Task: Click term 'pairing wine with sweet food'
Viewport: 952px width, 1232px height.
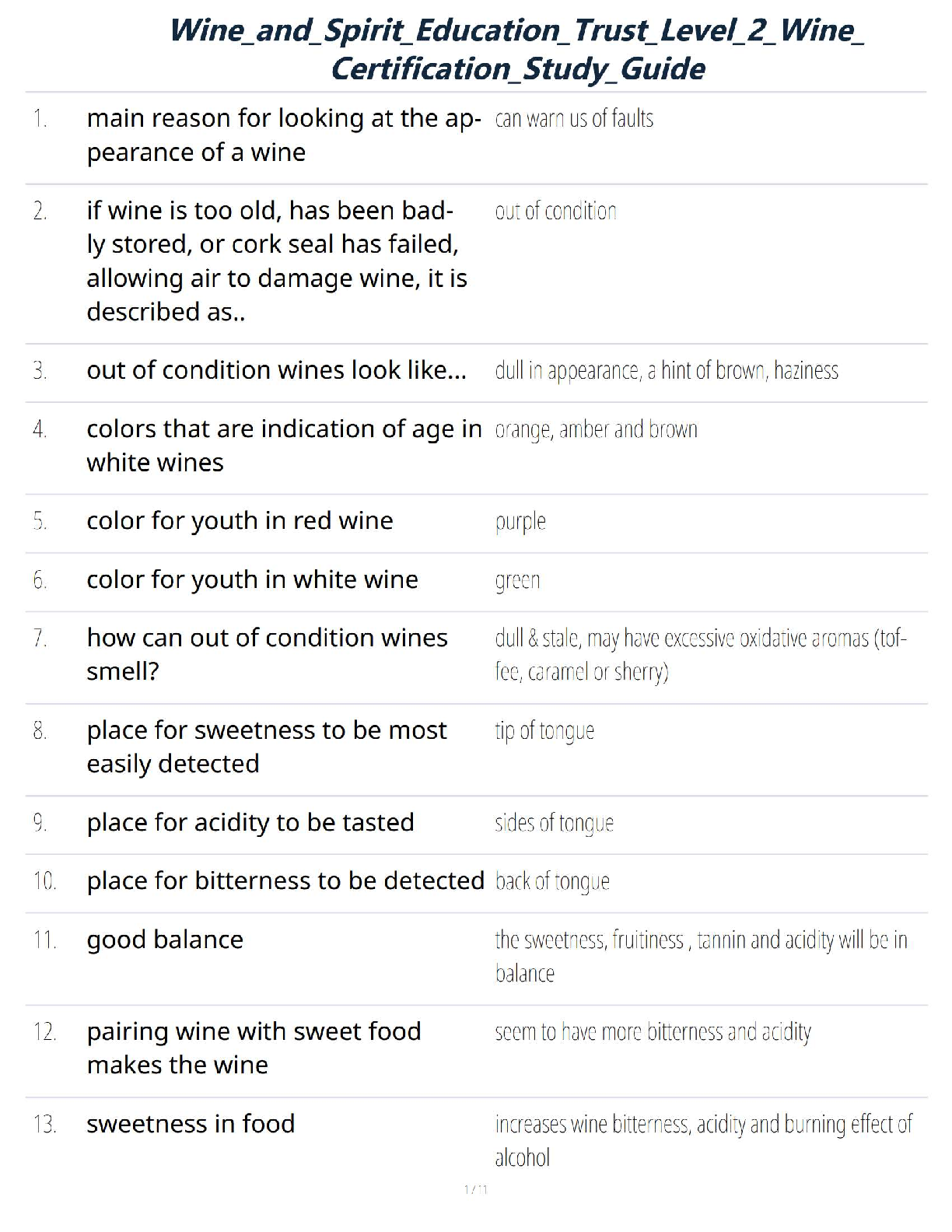Action: pos(254,1048)
